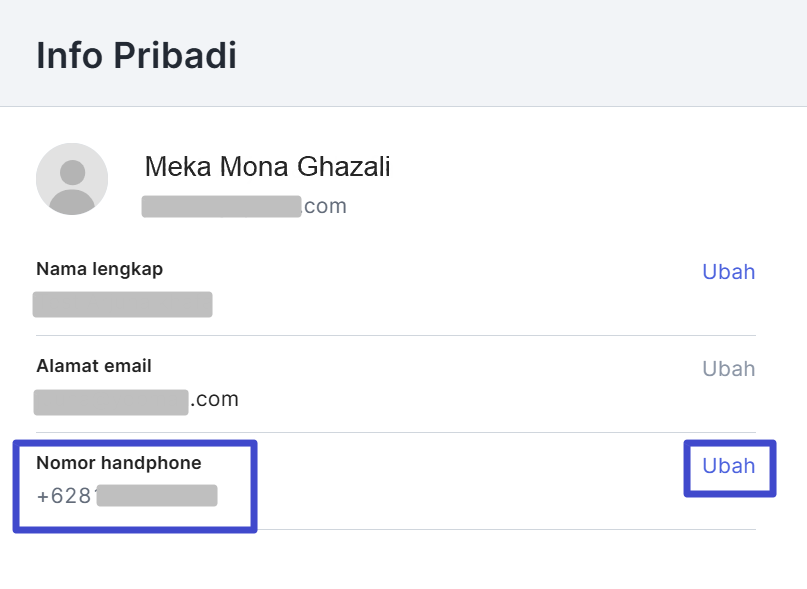Select the Meka Mona Ghazali profile name
Viewport: 807px width, 589px height.
click(267, 167)
